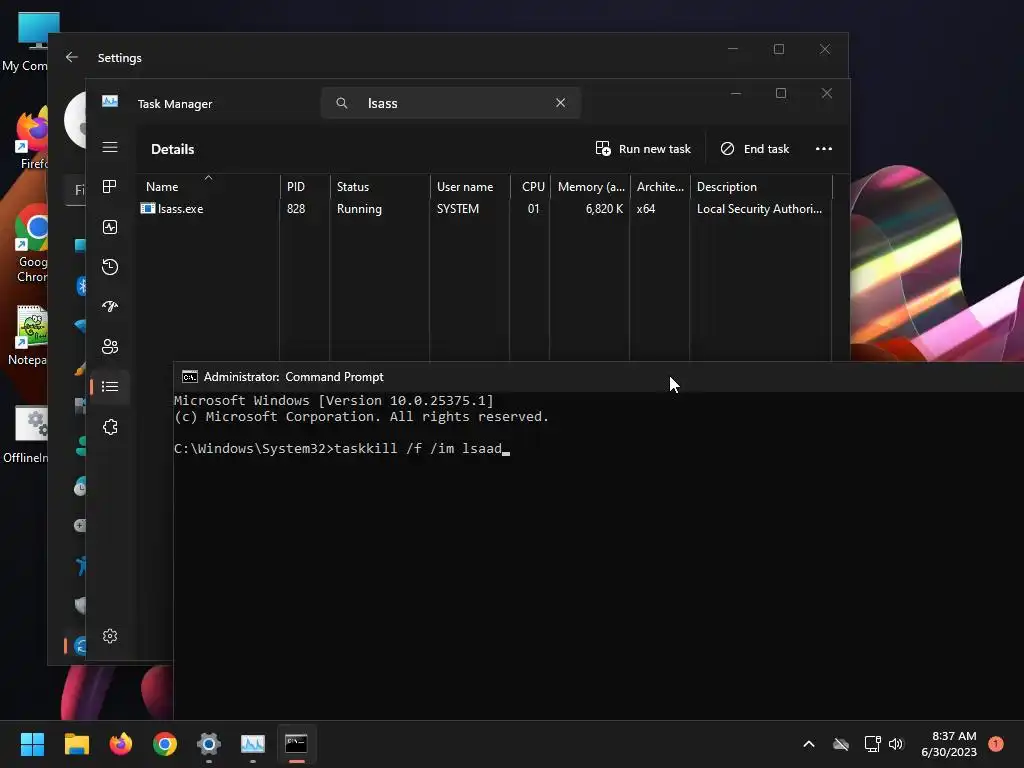
Task: Minimize the Task Manager window
Action: (x=736, y=93)
